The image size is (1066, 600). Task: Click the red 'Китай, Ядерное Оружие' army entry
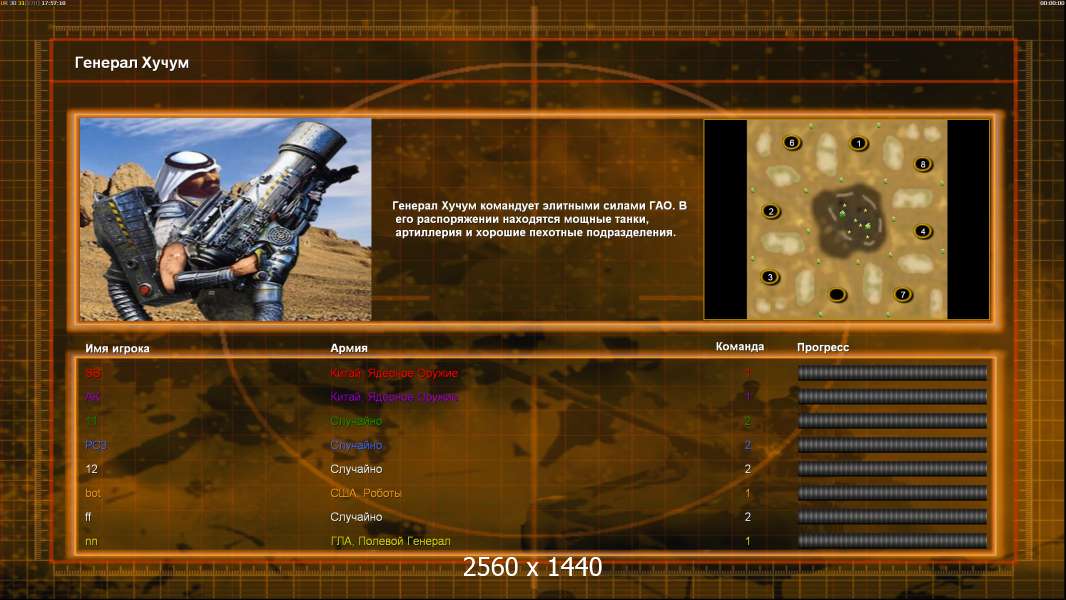pyautogui.click(x=394, y=373)
